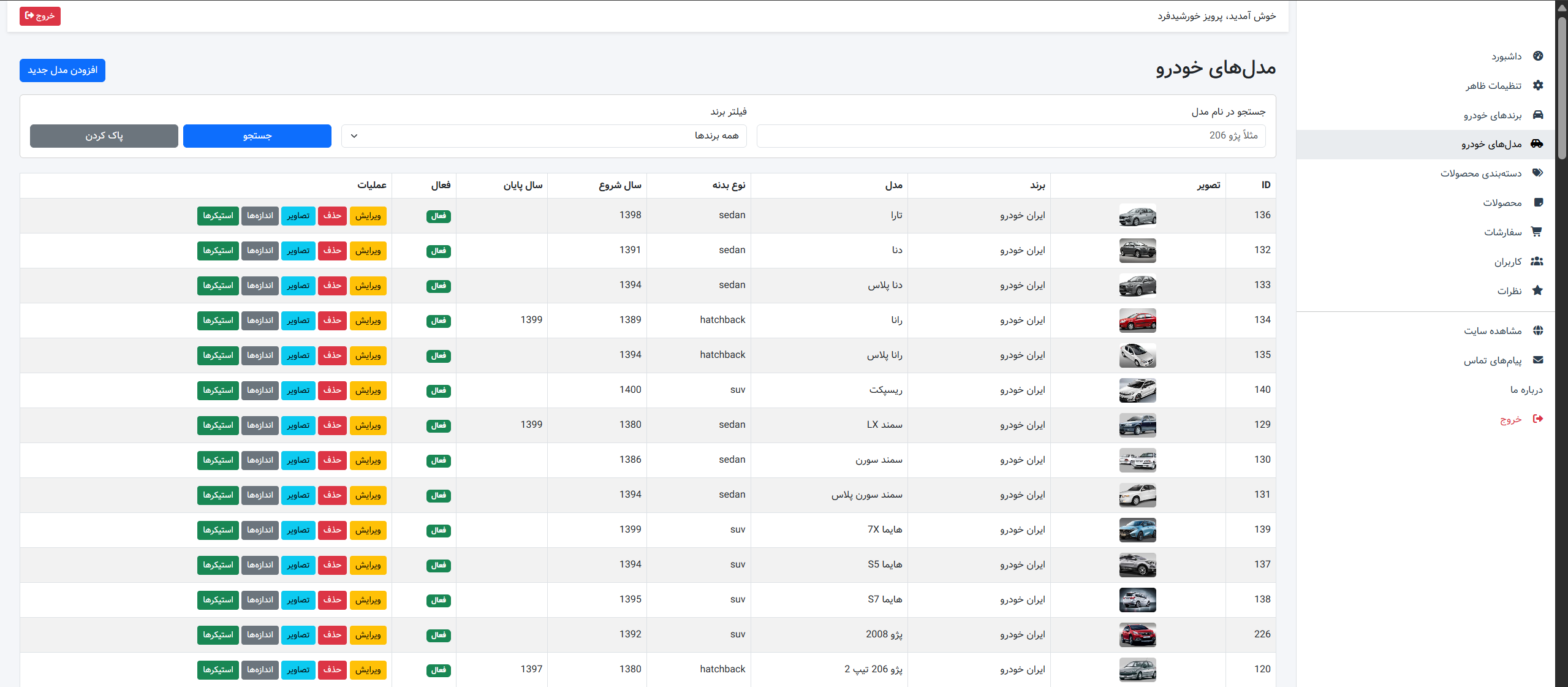The image size is (1568, 687).
Task: Click the reviews star icon
Action: (1537, 290)
